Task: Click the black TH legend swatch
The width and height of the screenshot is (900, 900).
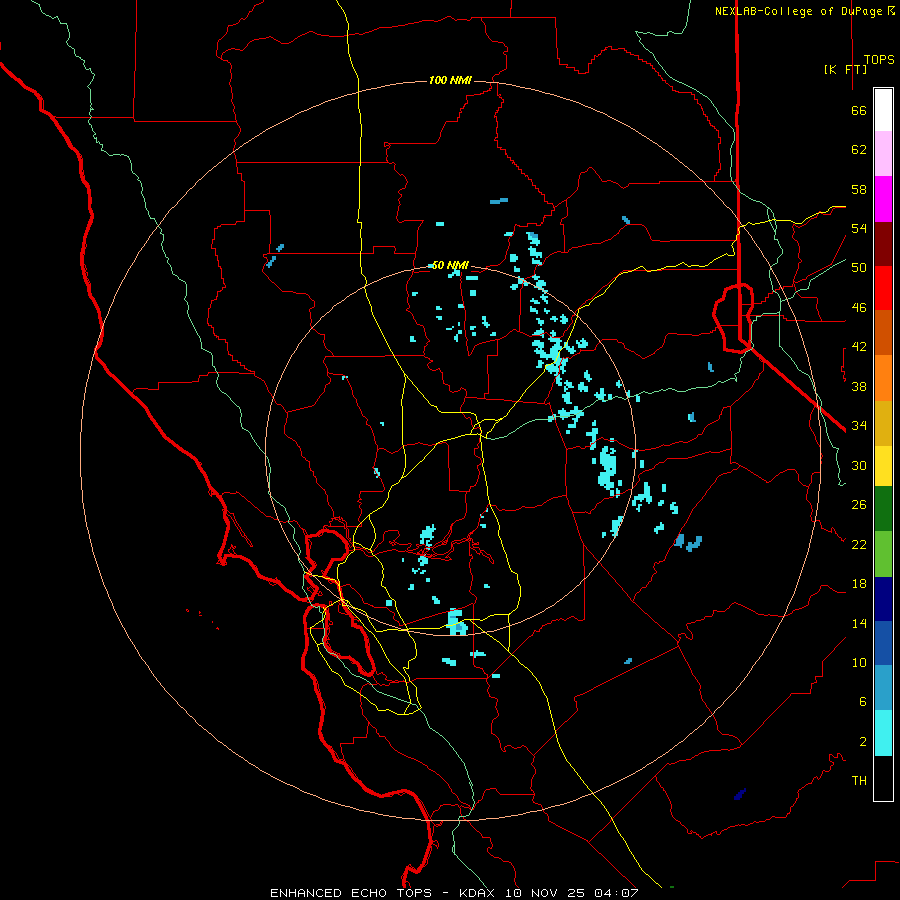Action: (883, 778)
